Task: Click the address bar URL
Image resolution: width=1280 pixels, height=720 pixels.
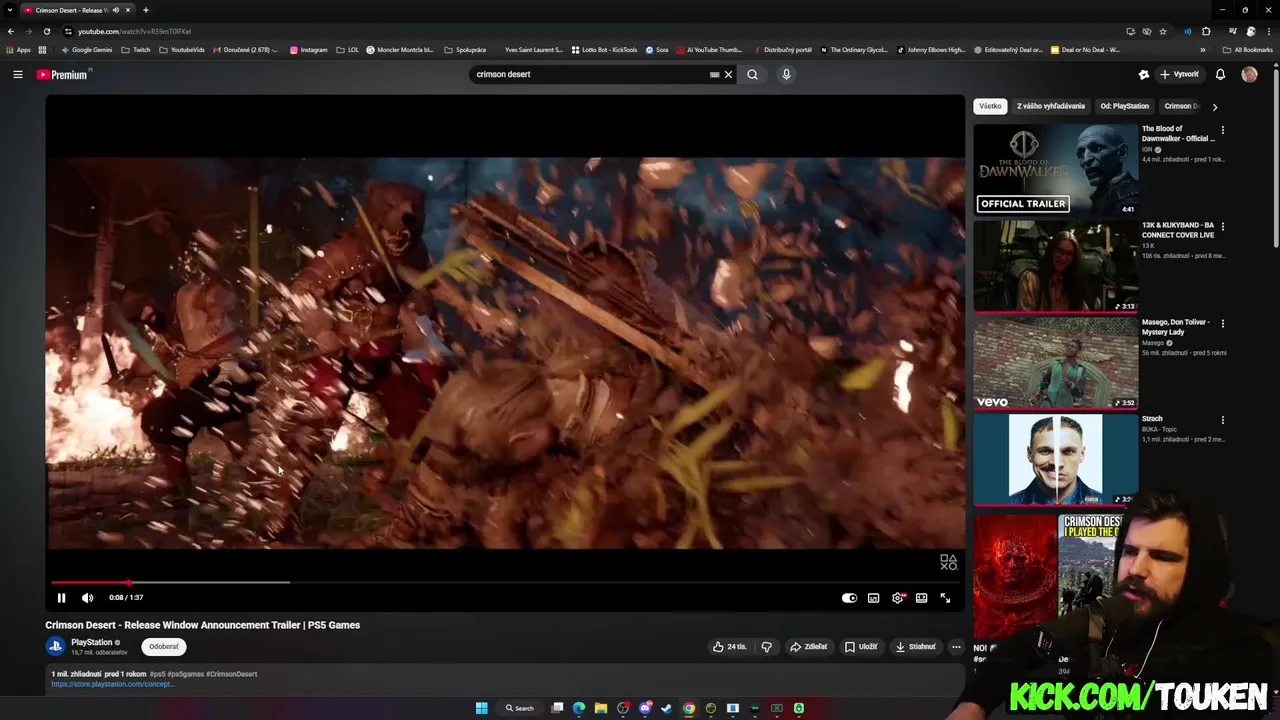Action: click(x=134, y=31)
